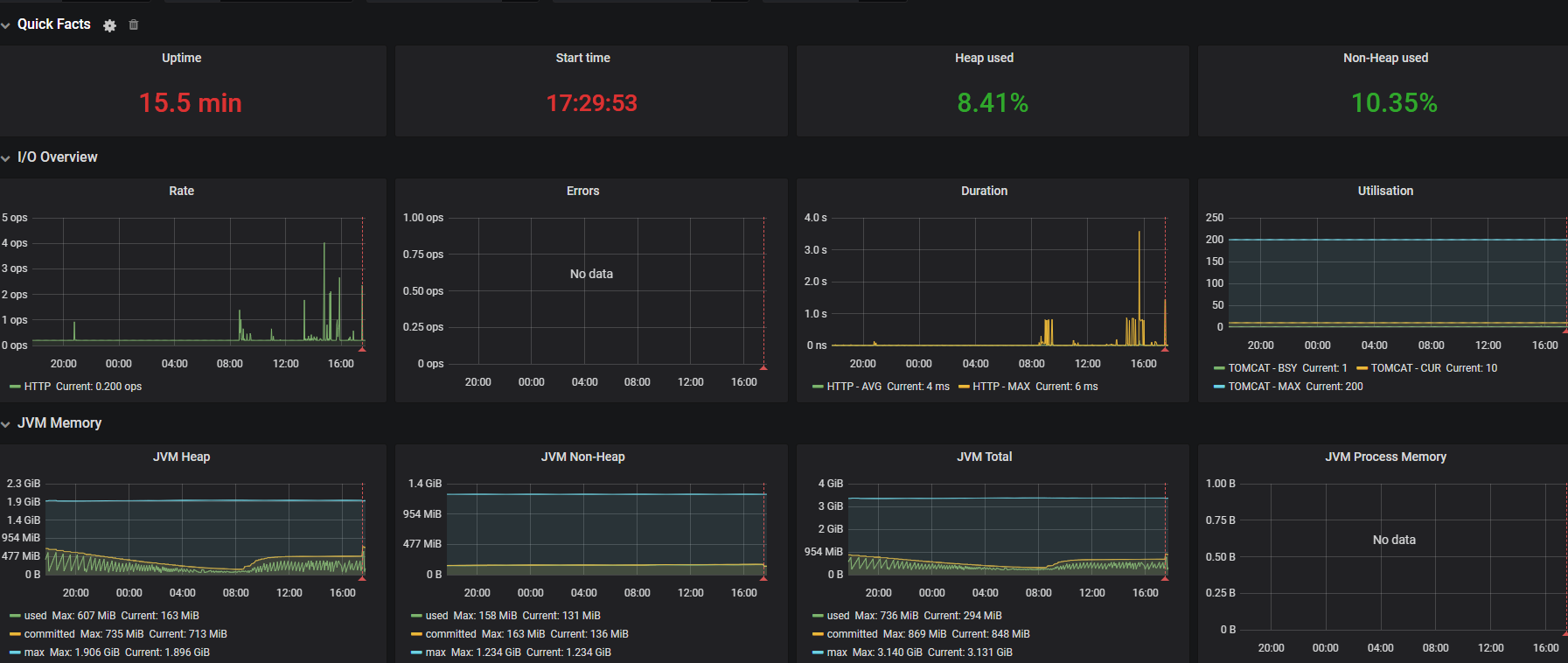
Task: Open the JVM Heap panel title menu
Action: pyautogui.click(x=182, y=457)
